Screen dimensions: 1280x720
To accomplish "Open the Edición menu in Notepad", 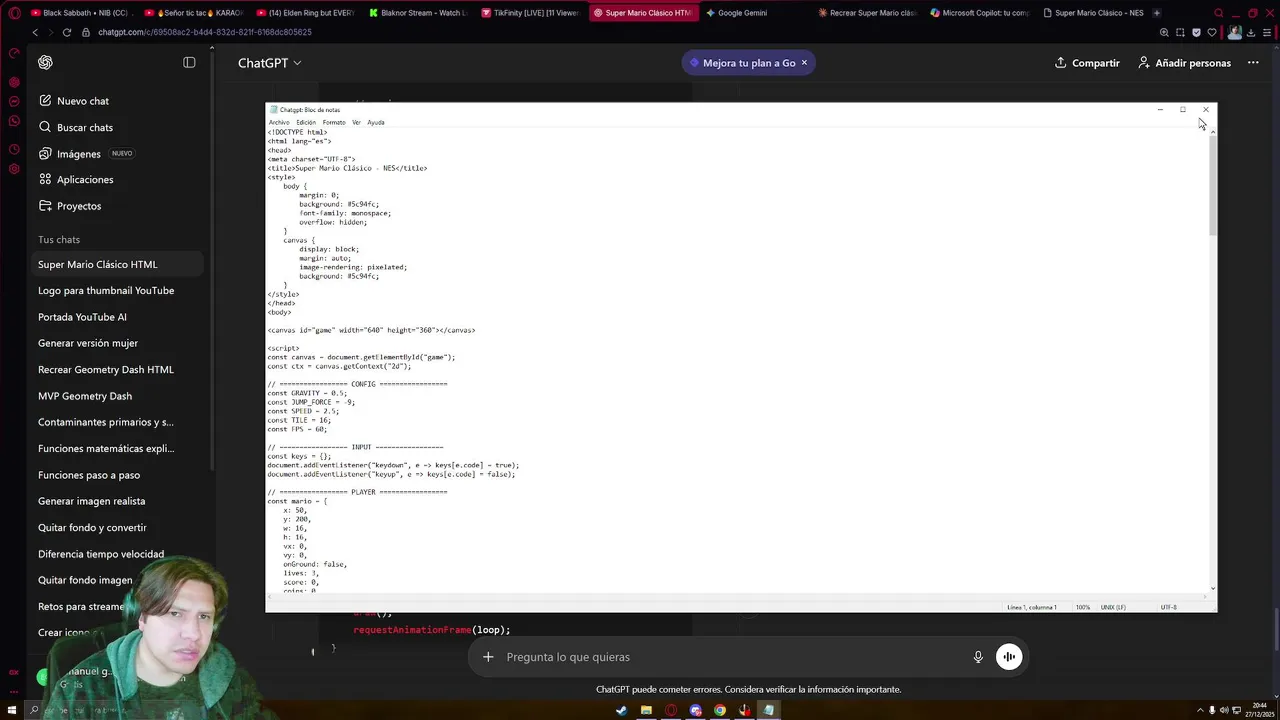I will 306,122.
